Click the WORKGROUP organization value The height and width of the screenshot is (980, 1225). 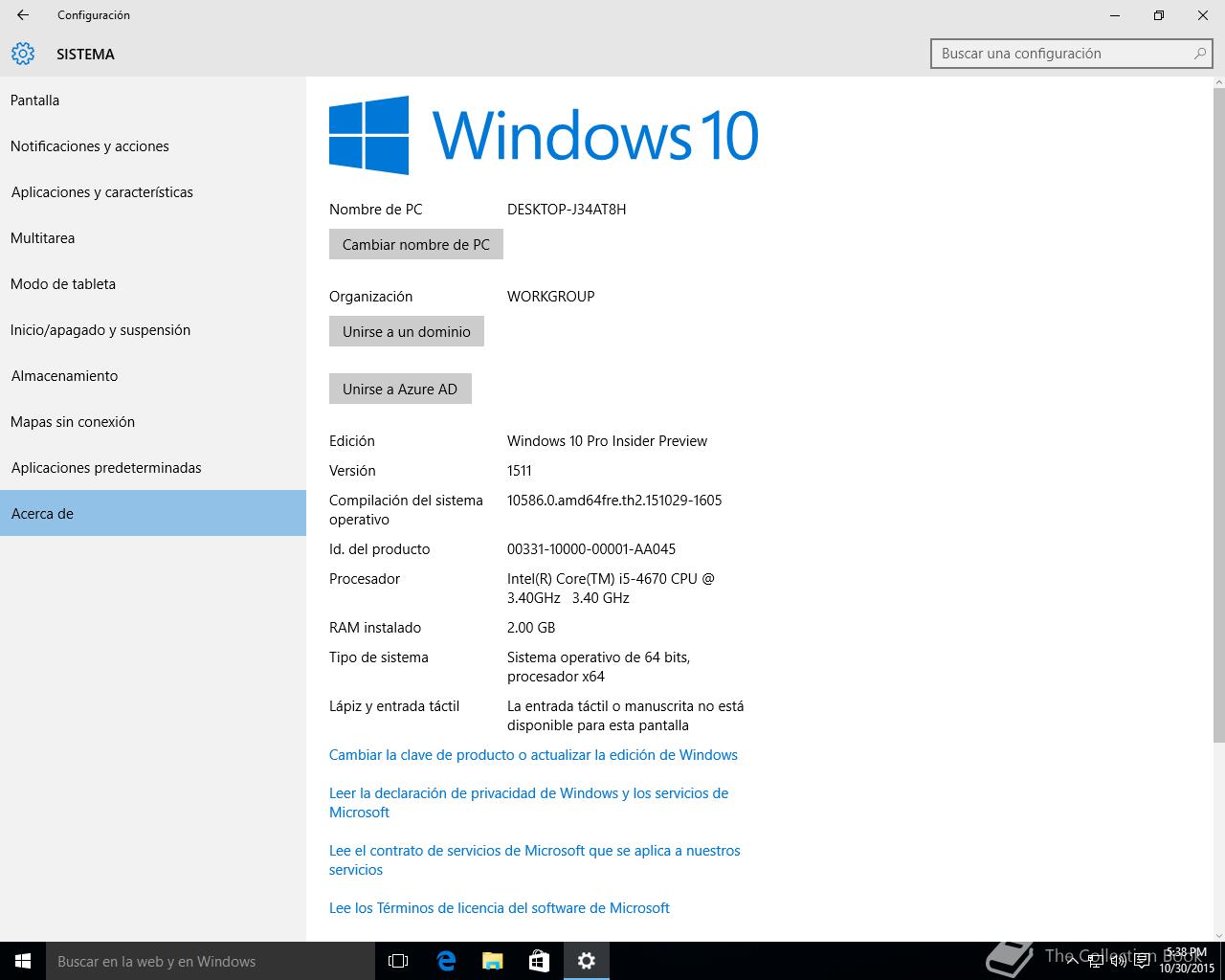click(551, 296)
